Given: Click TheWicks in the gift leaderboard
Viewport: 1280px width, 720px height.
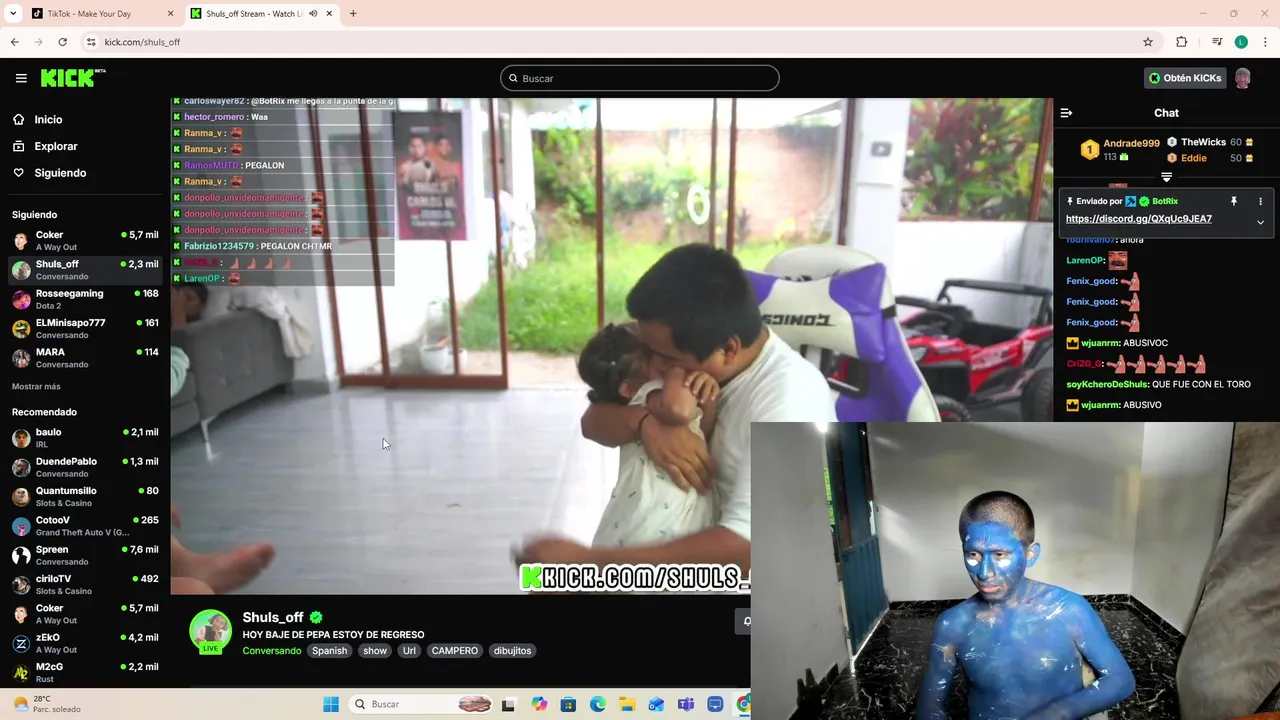Looking at the screenshot, I should (1203, 143).
